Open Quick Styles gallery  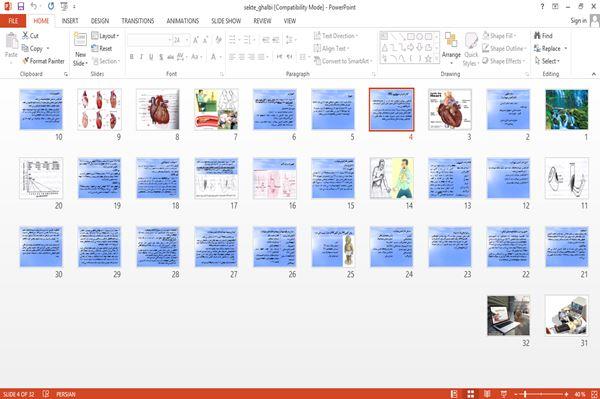(x=471, y=49)
